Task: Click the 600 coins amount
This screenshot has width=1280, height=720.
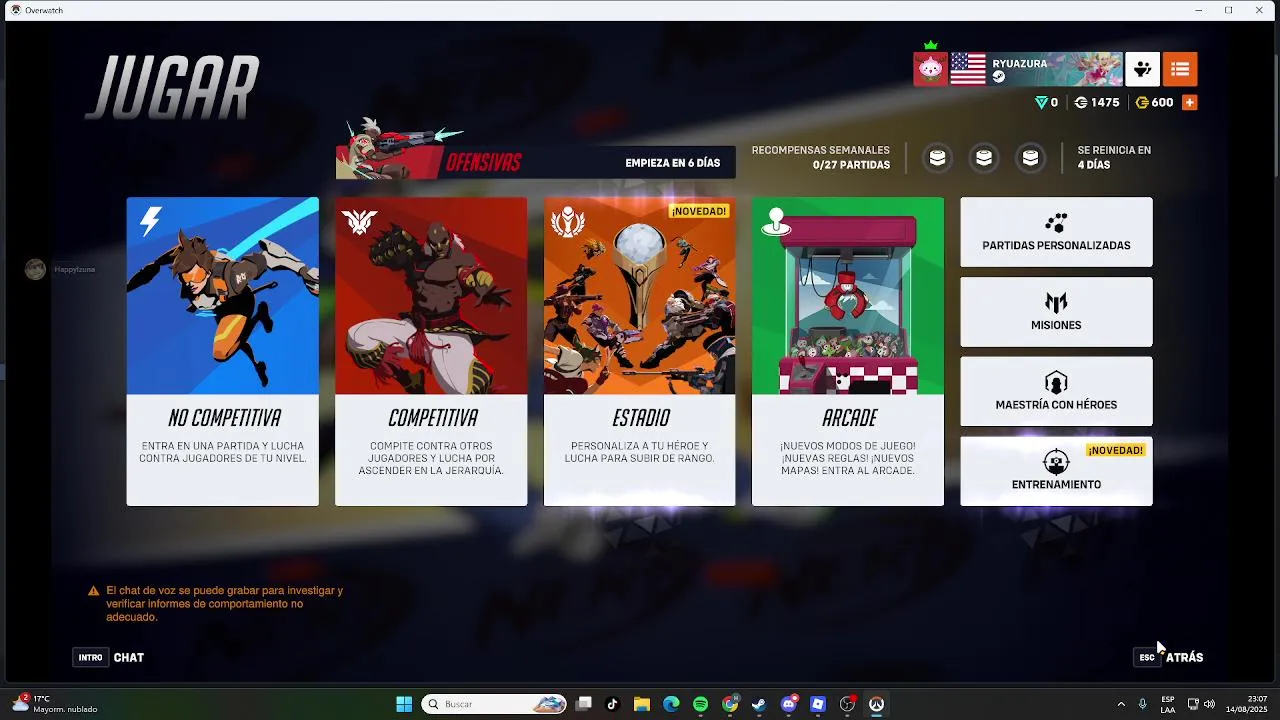Action: click(x=1162, y=102)
